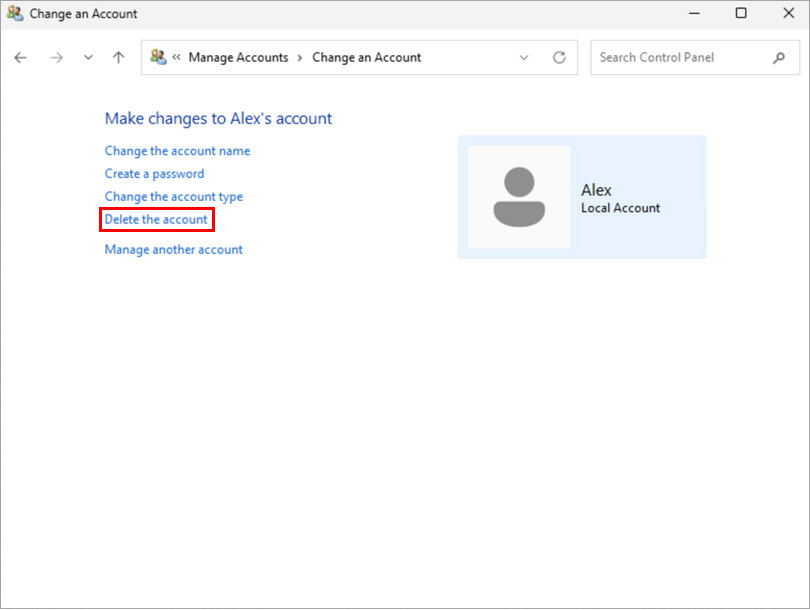This screenshot has height=610, width=810.
Task: Go up one level with Up arrow
Action: pos(118,58)
